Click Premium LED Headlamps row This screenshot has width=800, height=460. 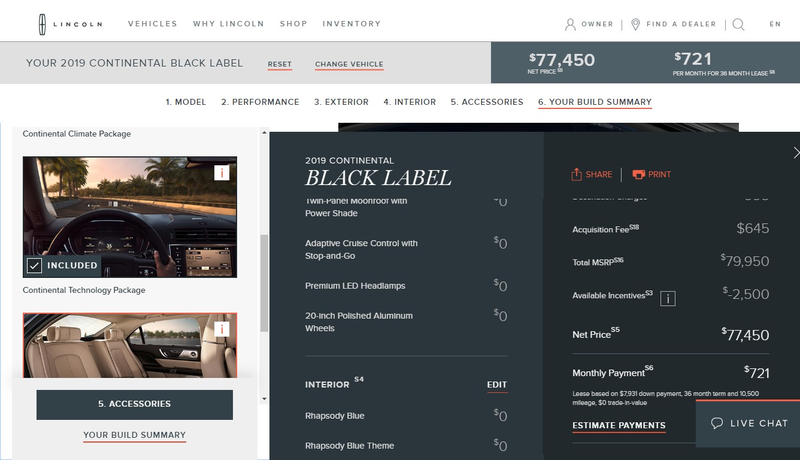(x=406, y=286)
